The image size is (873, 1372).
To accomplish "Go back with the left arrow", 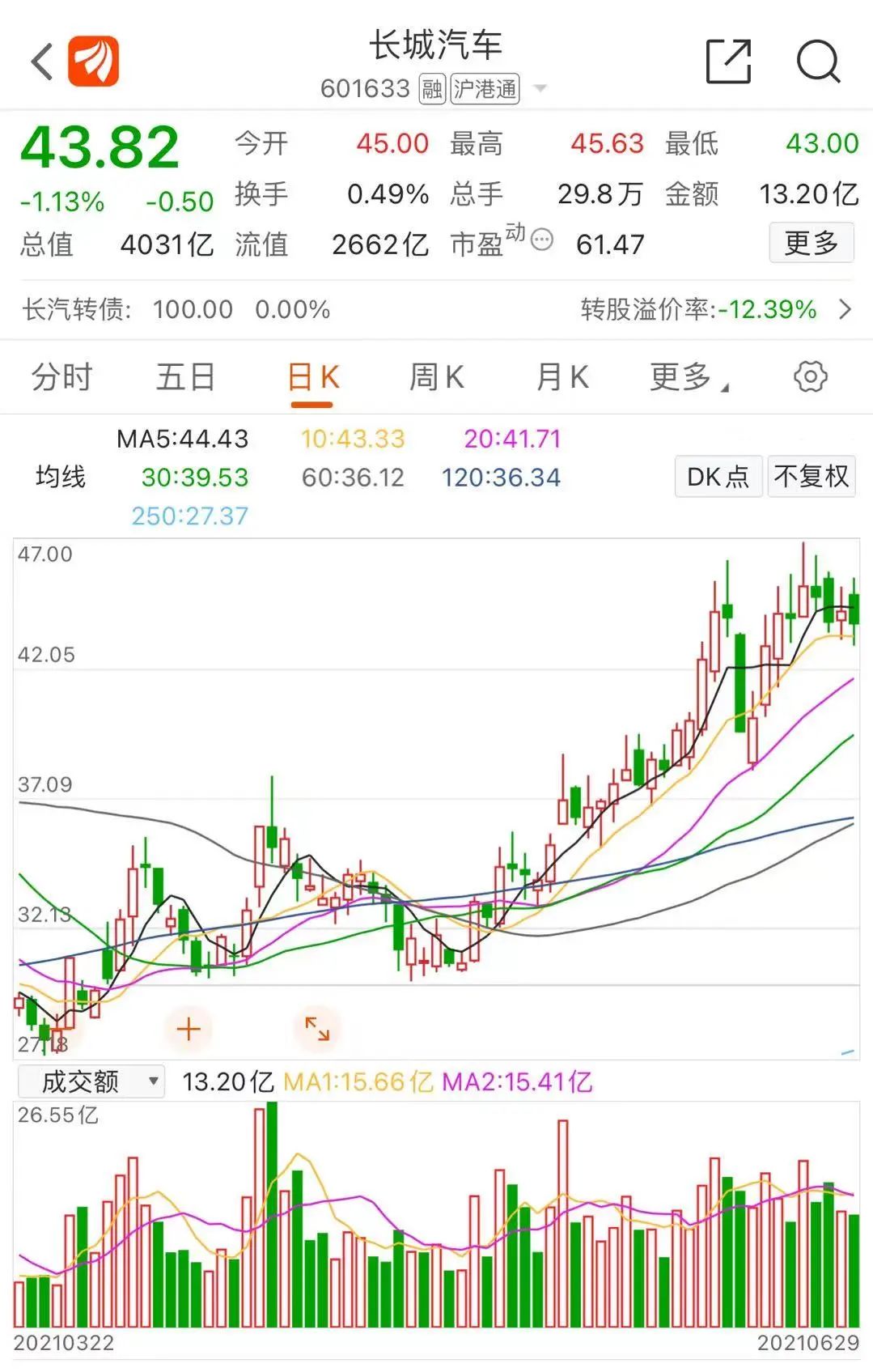I will point(42,62).
